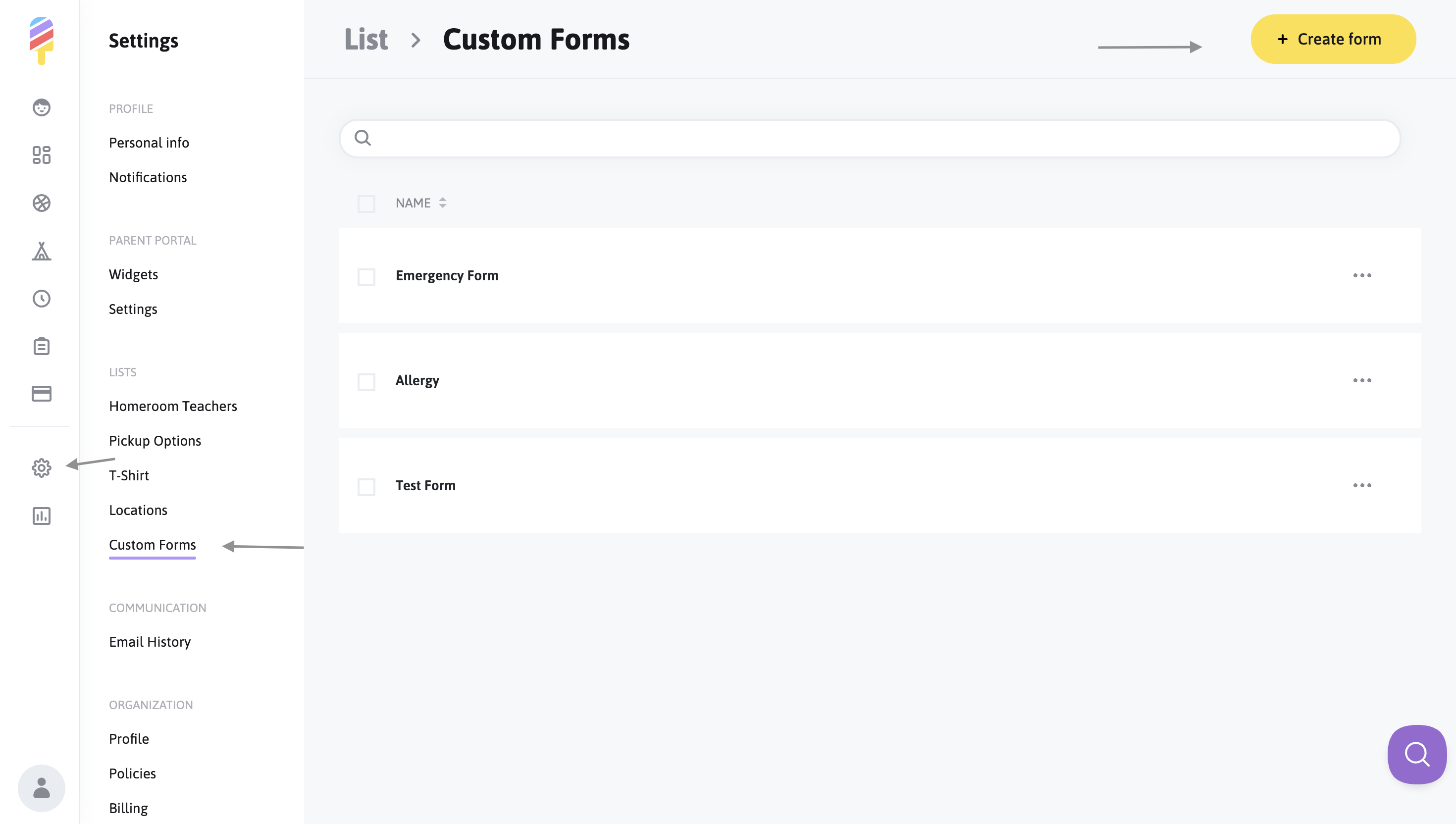1456x824 pixels.
Task: Select the Allergy row checkbox
Action: pyautogui.click(x=366, y=381)
